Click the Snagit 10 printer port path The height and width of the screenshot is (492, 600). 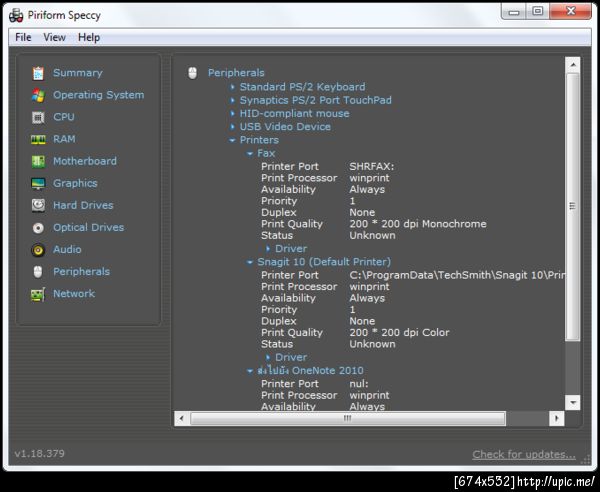[457, 275]
